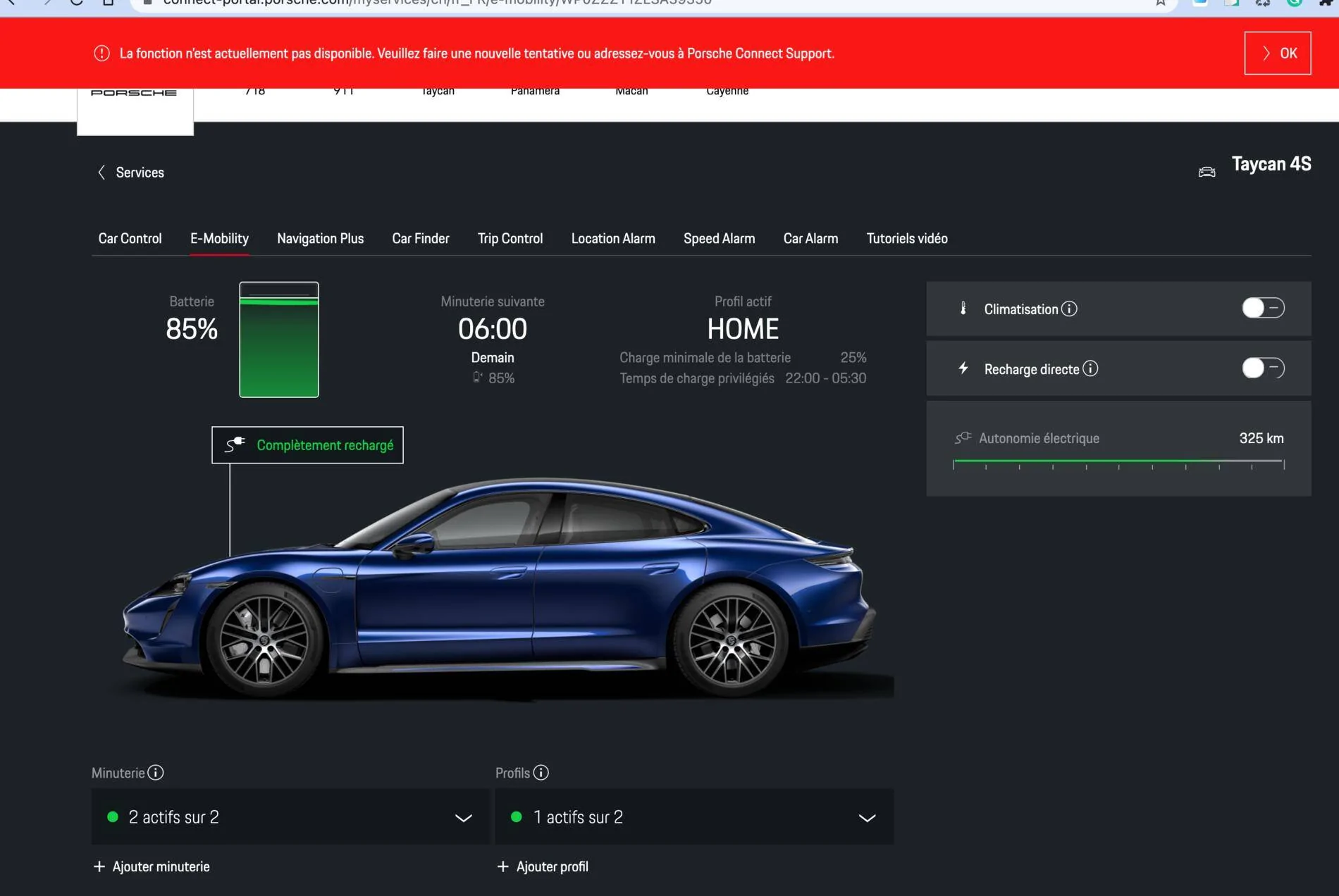Open the Car Finder tab
Viewport: 1339px width, 896px height.
[x=420, y=239]
